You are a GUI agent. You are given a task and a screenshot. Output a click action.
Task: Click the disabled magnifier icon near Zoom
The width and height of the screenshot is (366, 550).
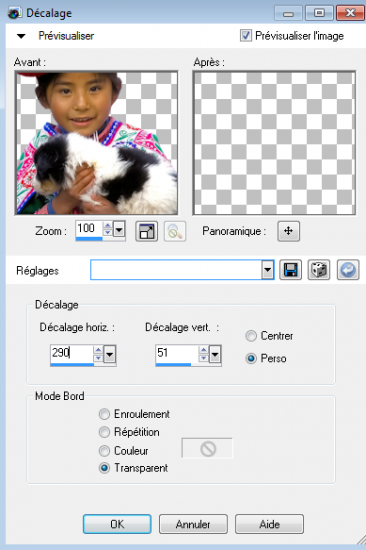(175, 231)
